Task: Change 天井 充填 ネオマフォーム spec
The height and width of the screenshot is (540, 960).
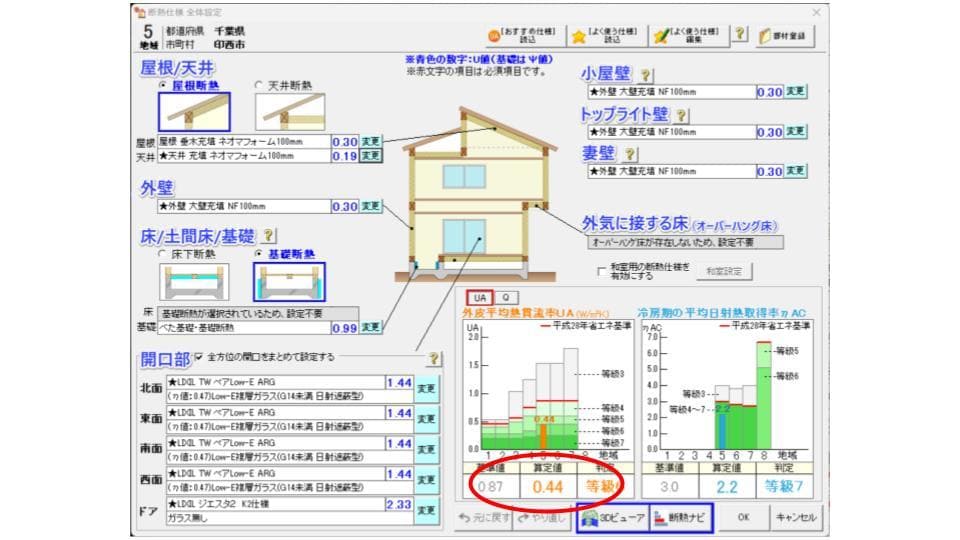Action: [370, 156]
